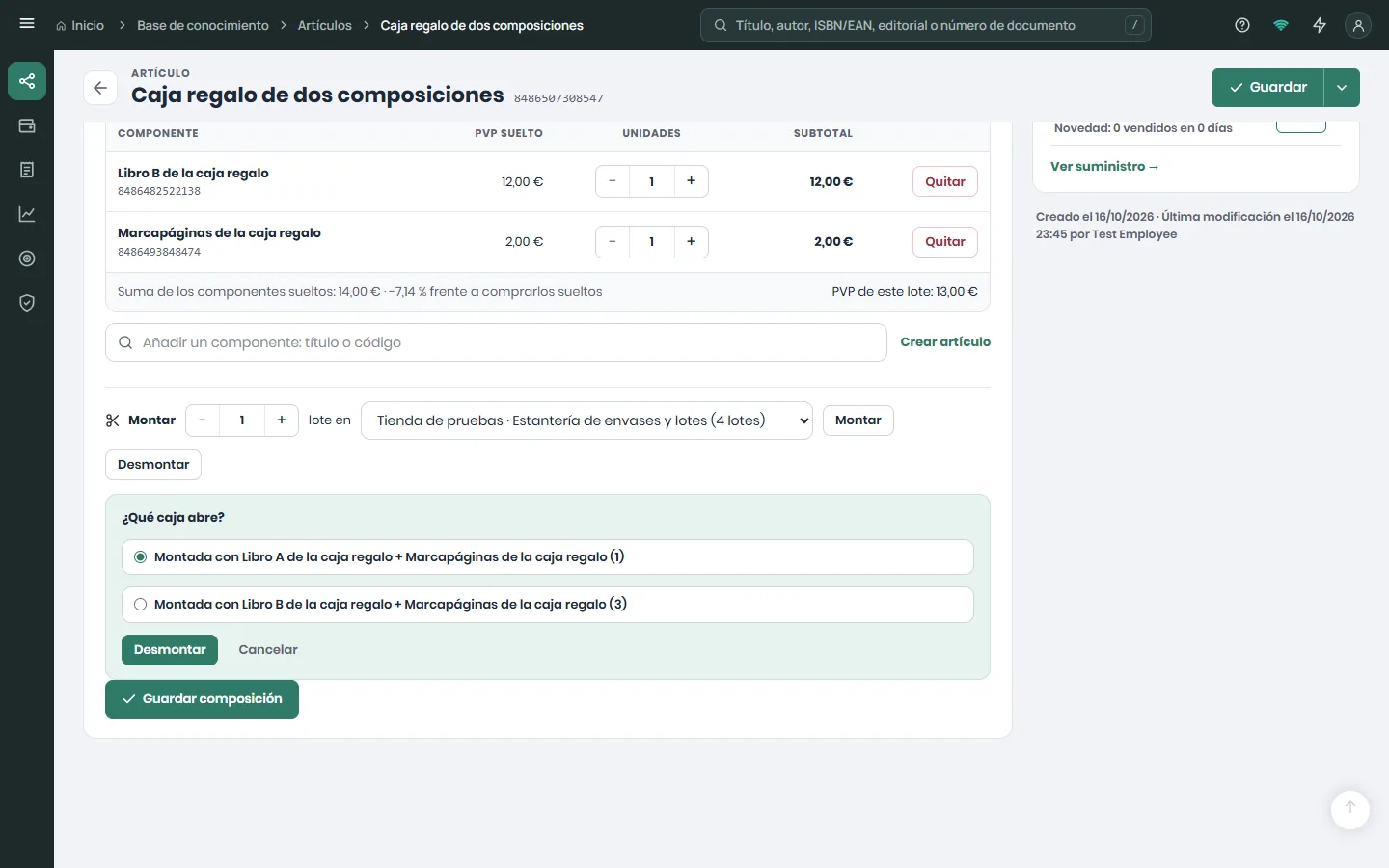Open the wallet sidebar icon
Image resolution: width=1389 pixels, height=868 pixels.
(27, 125)
